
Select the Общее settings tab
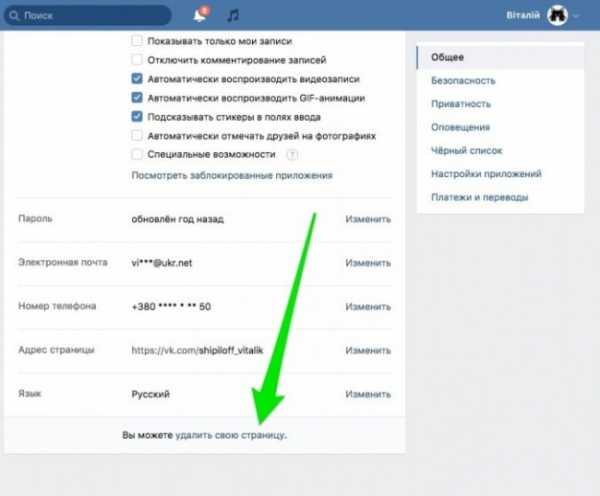pyautogui.click(x=500, y=57)
